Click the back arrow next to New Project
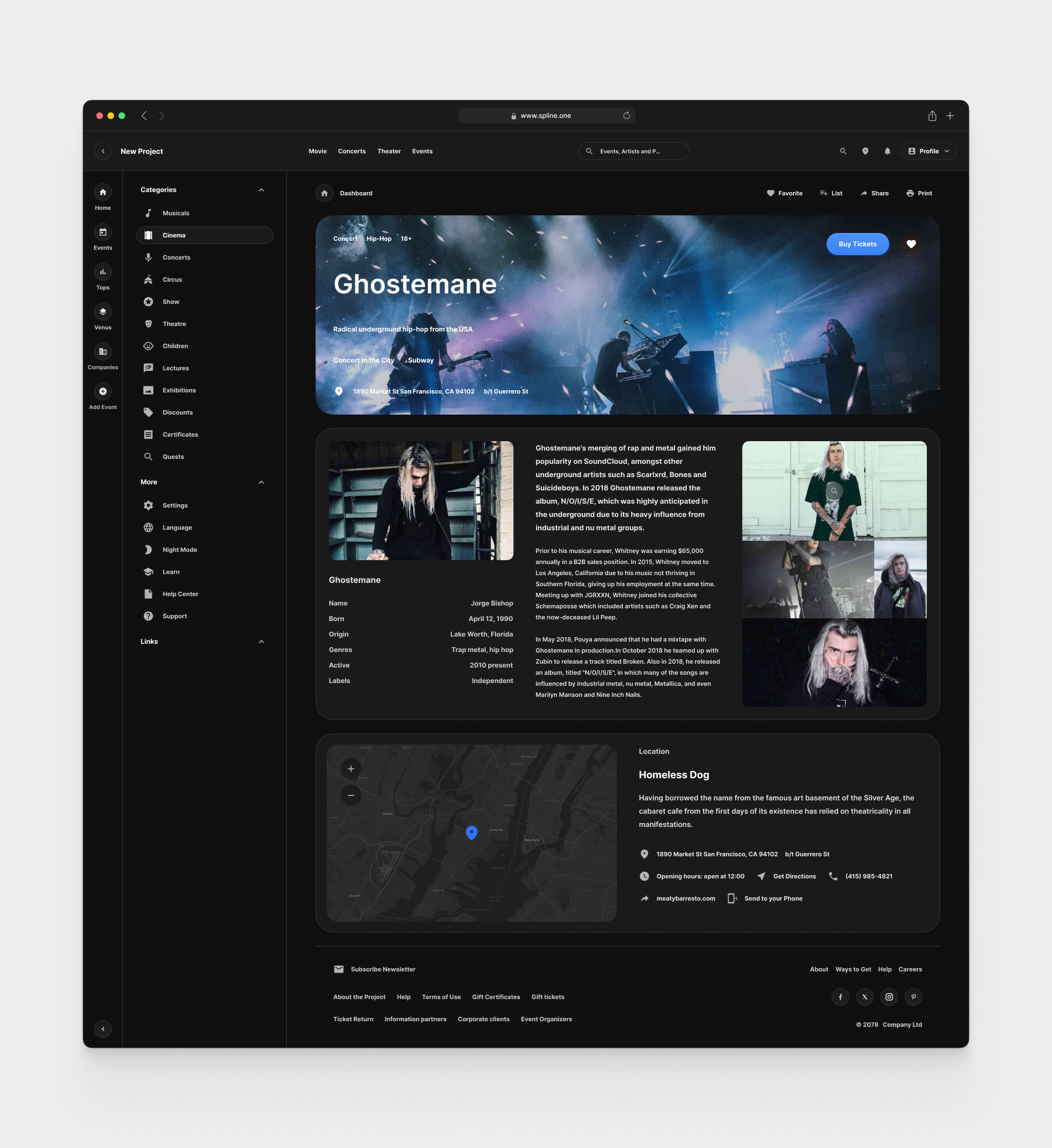The image size is (1052, 1148). pyautogui.click(x=103, y=152)
